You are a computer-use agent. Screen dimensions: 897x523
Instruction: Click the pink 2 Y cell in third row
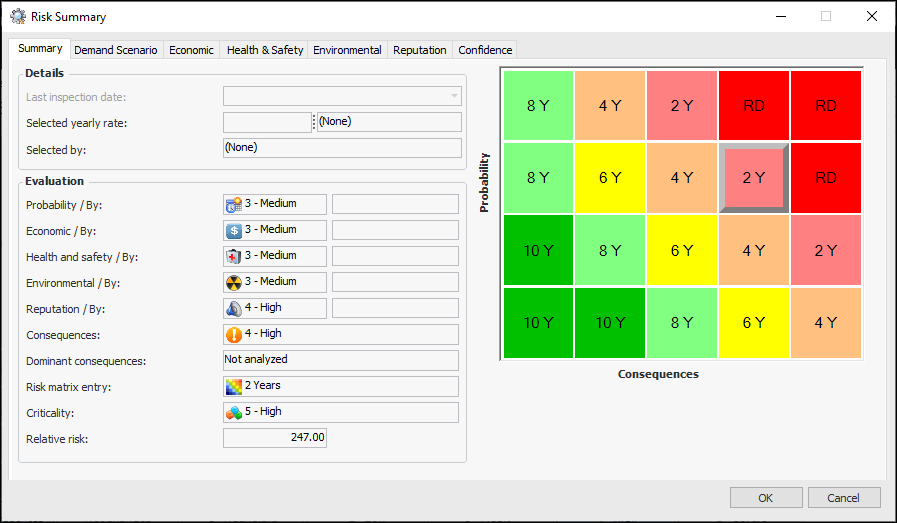point(826,250)
